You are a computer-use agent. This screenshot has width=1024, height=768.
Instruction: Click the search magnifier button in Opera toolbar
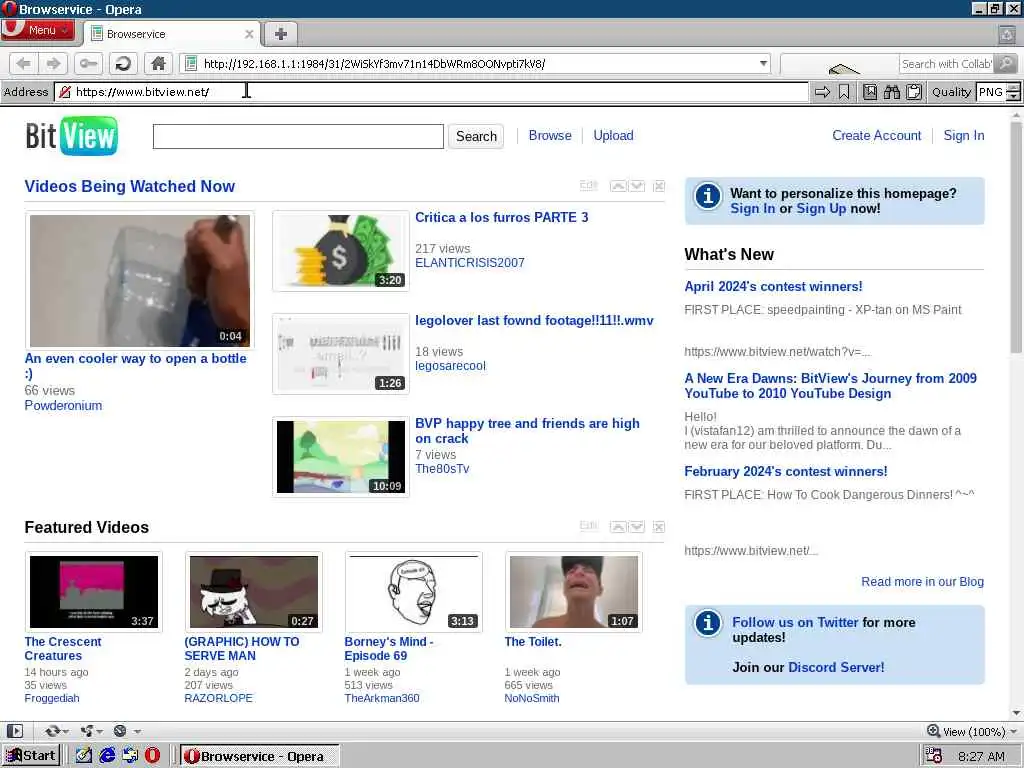(x=1007, y=63)
